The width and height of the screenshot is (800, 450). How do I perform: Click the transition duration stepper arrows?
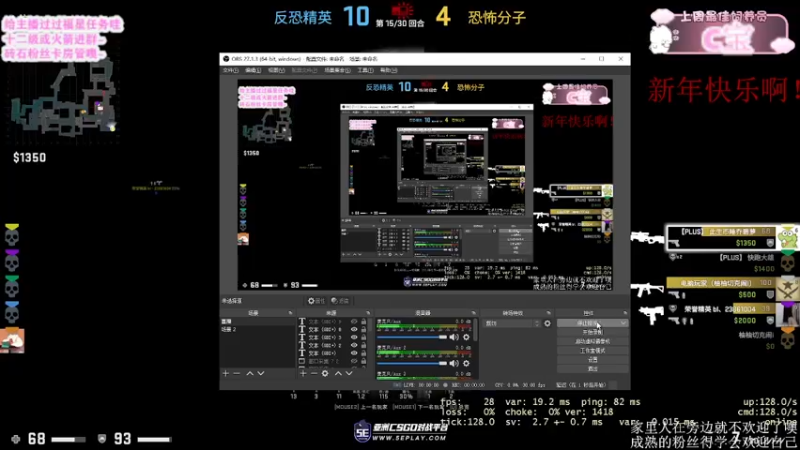coord(537,323)
